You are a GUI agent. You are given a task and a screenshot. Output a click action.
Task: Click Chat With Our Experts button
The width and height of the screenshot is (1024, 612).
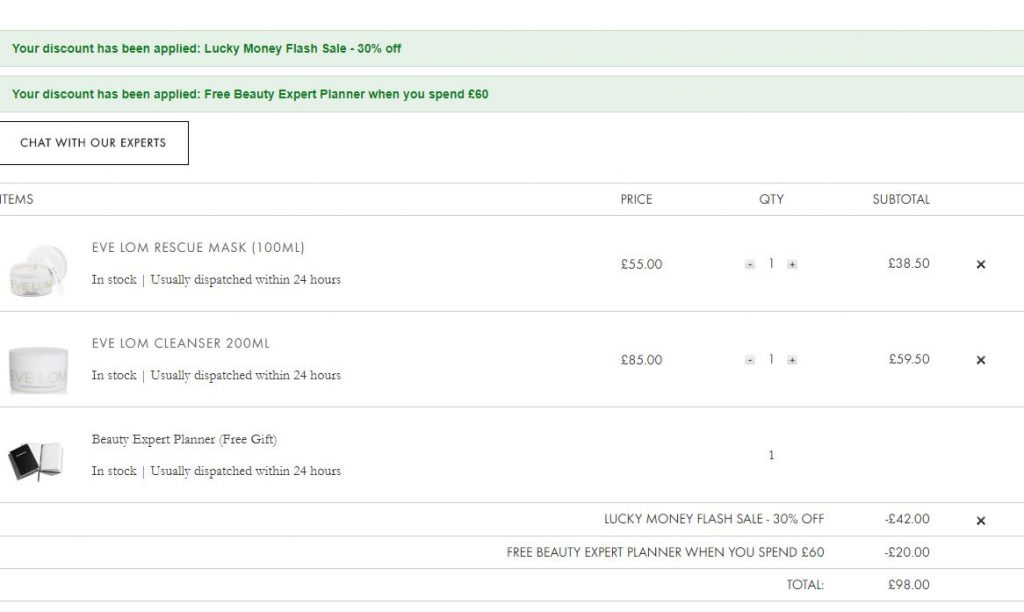tap(93, 143)
